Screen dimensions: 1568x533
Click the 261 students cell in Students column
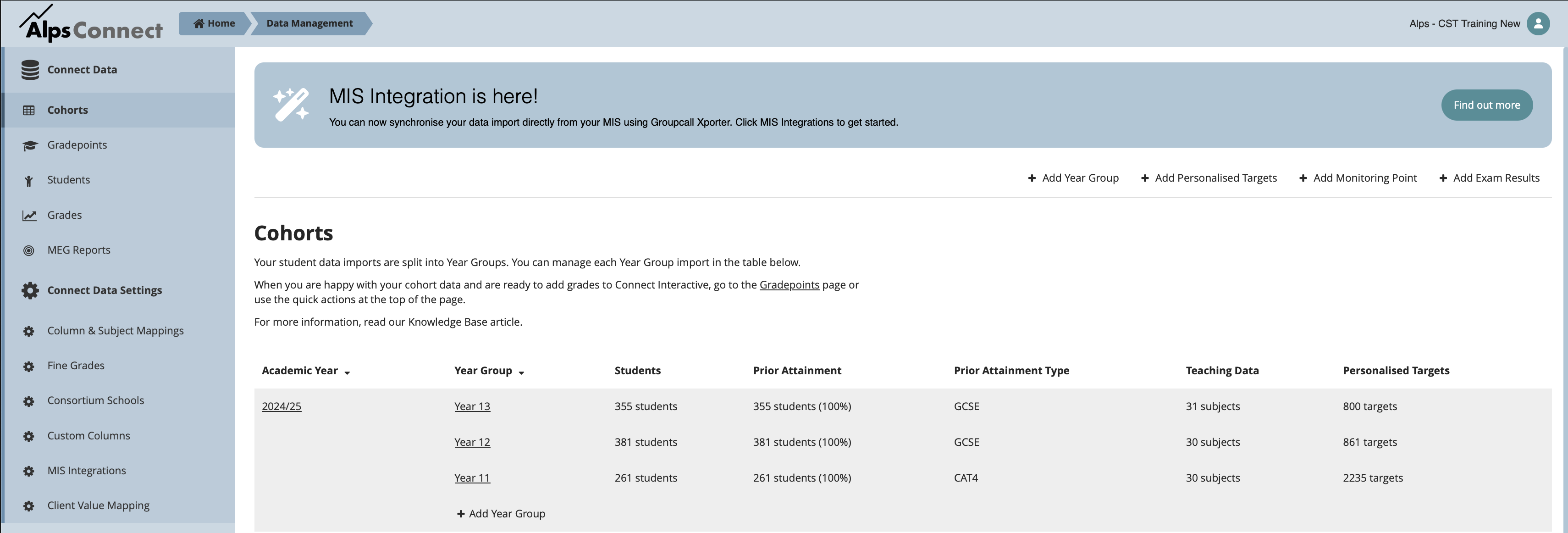click(x=646, y=478)
